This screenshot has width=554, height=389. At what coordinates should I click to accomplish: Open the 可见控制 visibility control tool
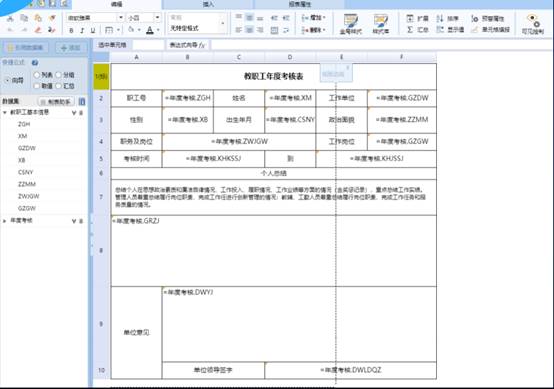532,24
